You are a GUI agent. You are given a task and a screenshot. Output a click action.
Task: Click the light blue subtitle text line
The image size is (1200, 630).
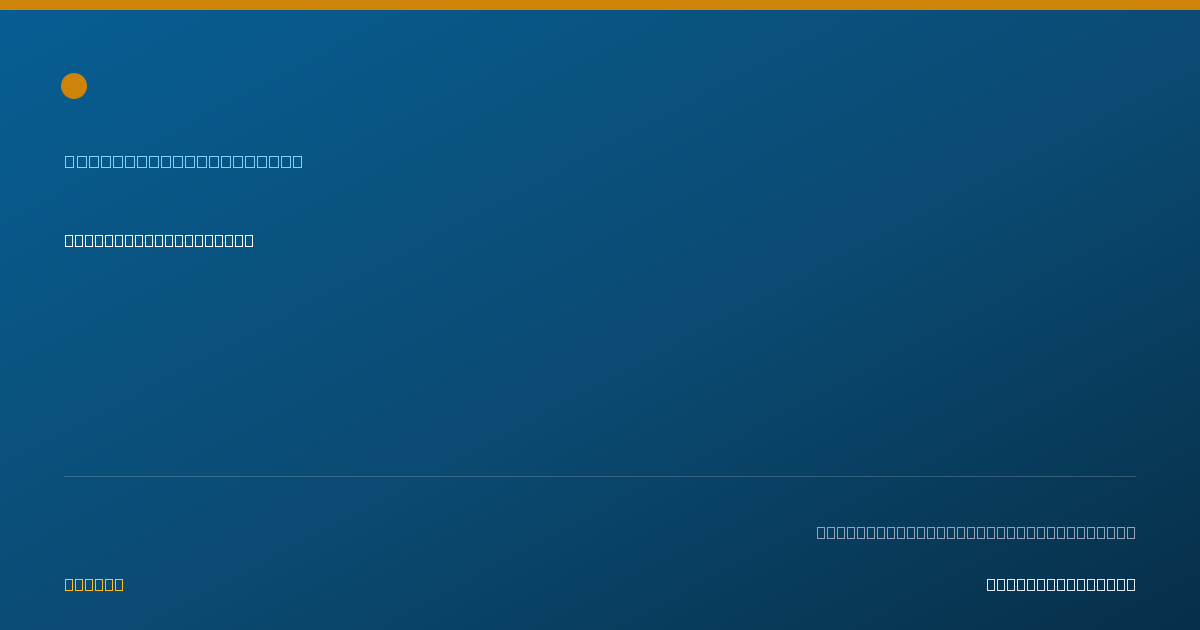coord(184,161)
